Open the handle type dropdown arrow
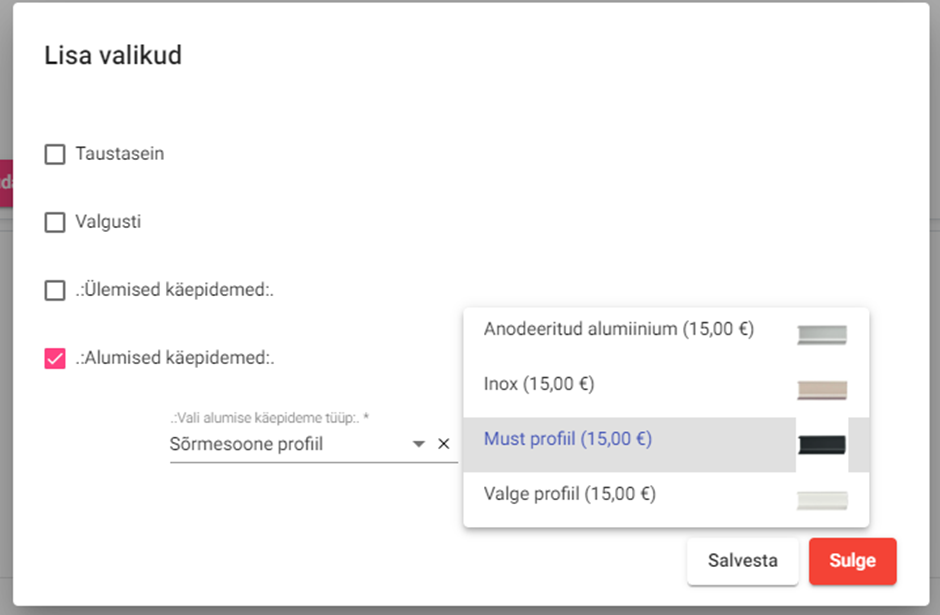 point(419,444)
